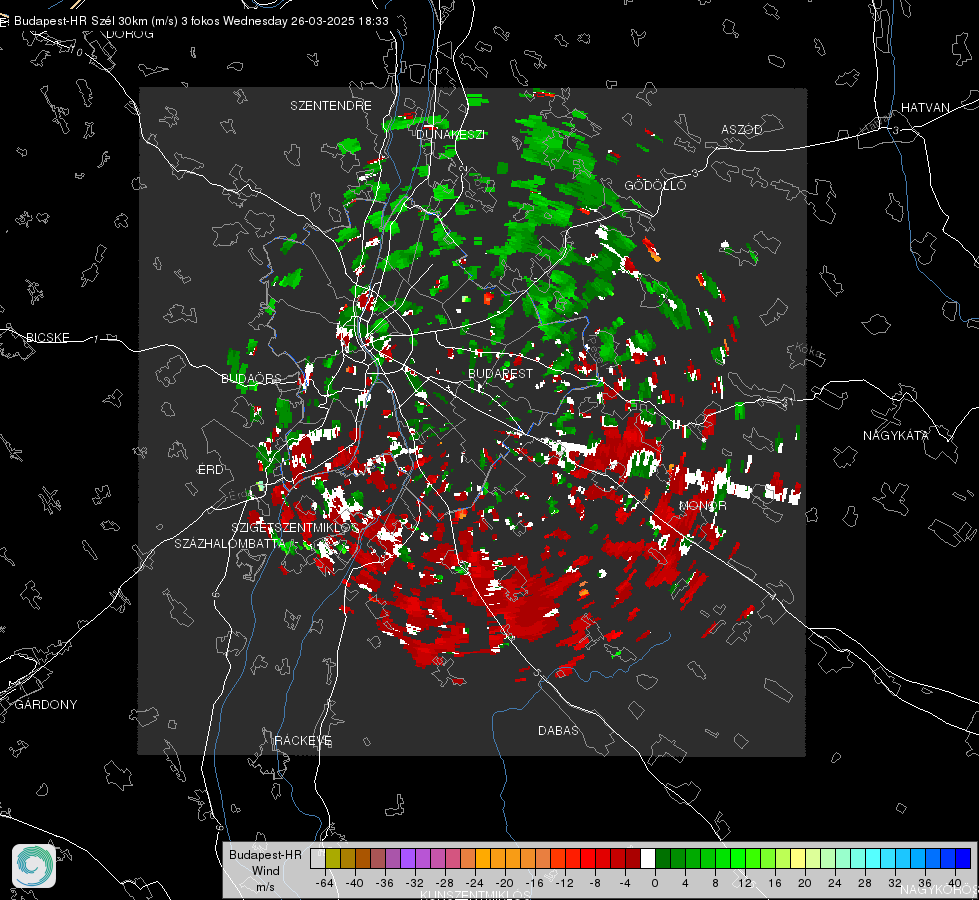Click the 'Budapest-HR Wind m/s' legend caption
Viewport: 979px width, 900px height.
(265, 870)
